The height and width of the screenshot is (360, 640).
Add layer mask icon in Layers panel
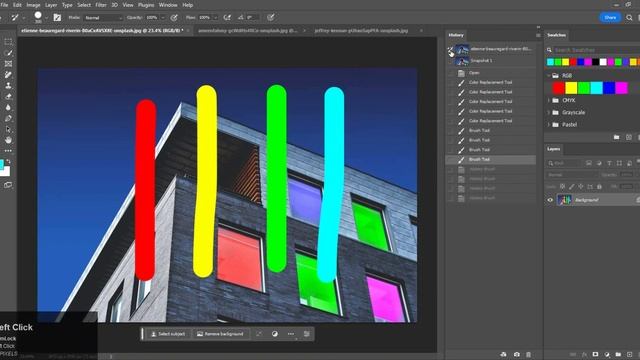(596, 354)
